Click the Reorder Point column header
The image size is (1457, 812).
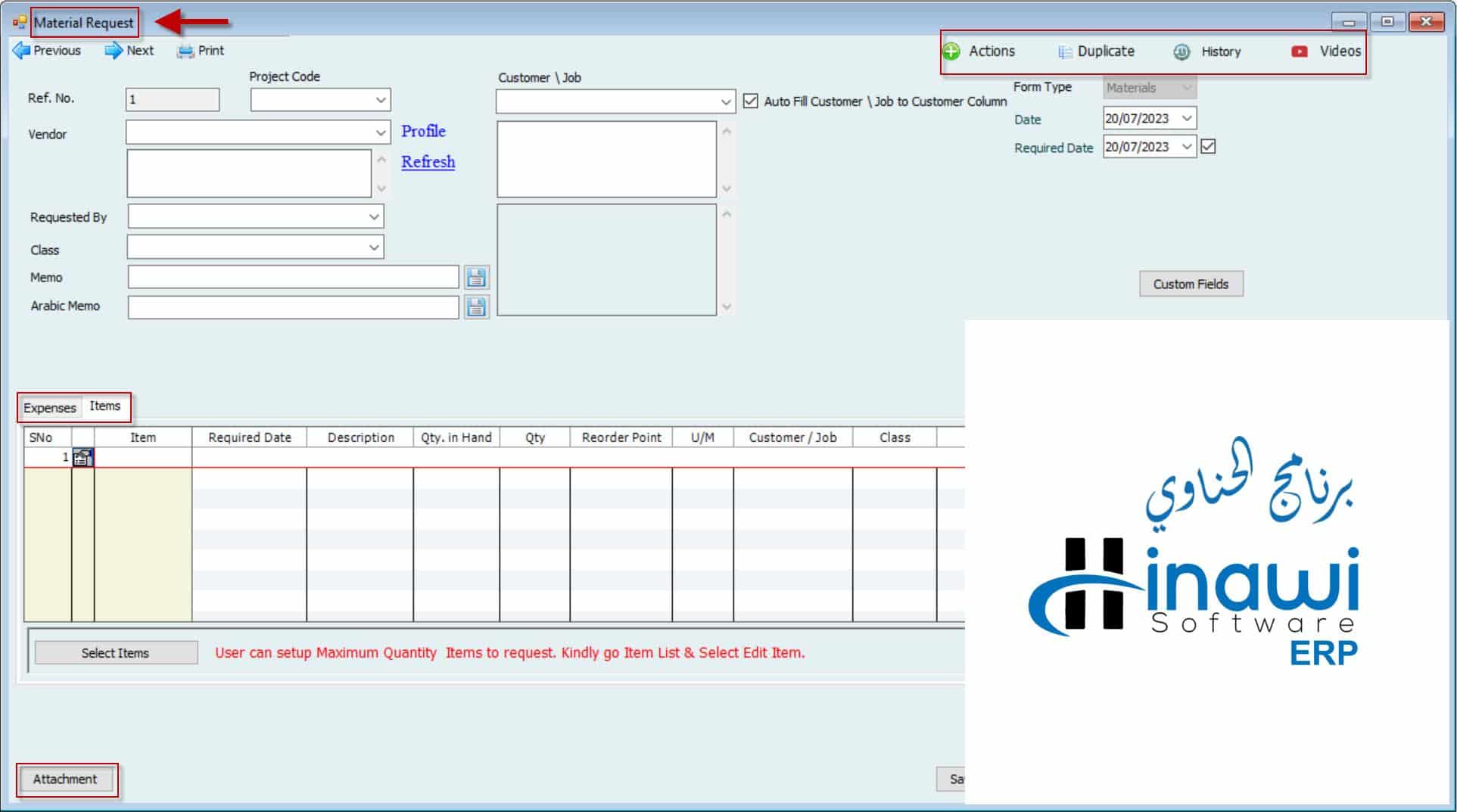pyautogui.click(x=621, y=437)
